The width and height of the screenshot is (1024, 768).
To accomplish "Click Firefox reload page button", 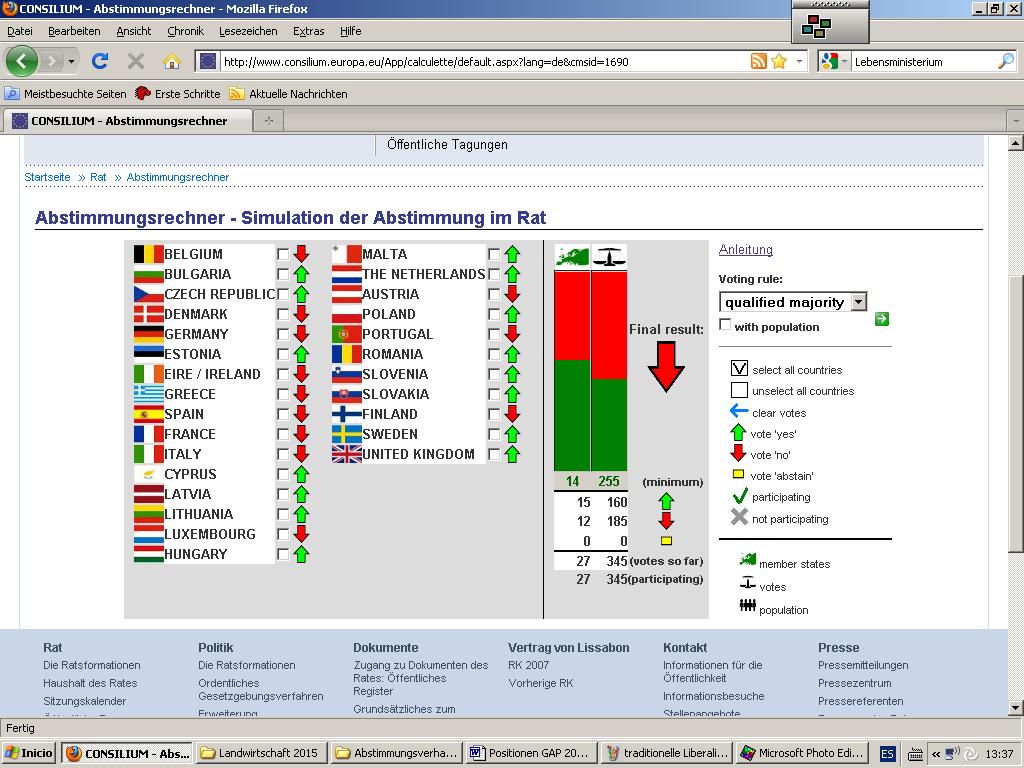I will click(x=100, y=61).
